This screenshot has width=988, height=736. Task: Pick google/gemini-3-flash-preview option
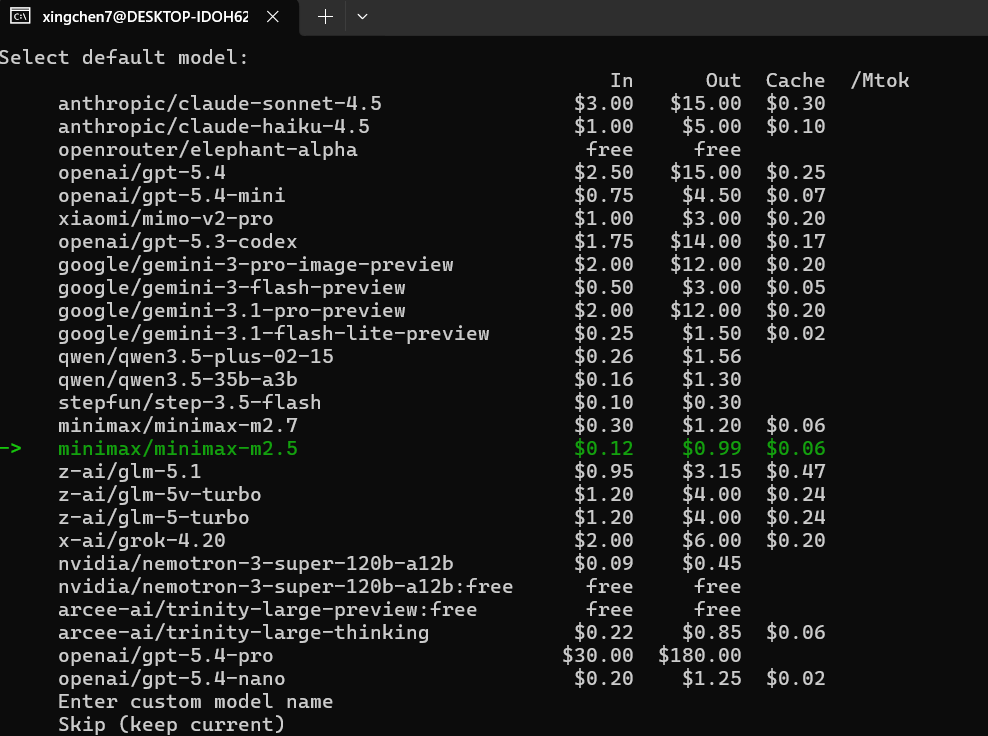click(x=232, y=288)
